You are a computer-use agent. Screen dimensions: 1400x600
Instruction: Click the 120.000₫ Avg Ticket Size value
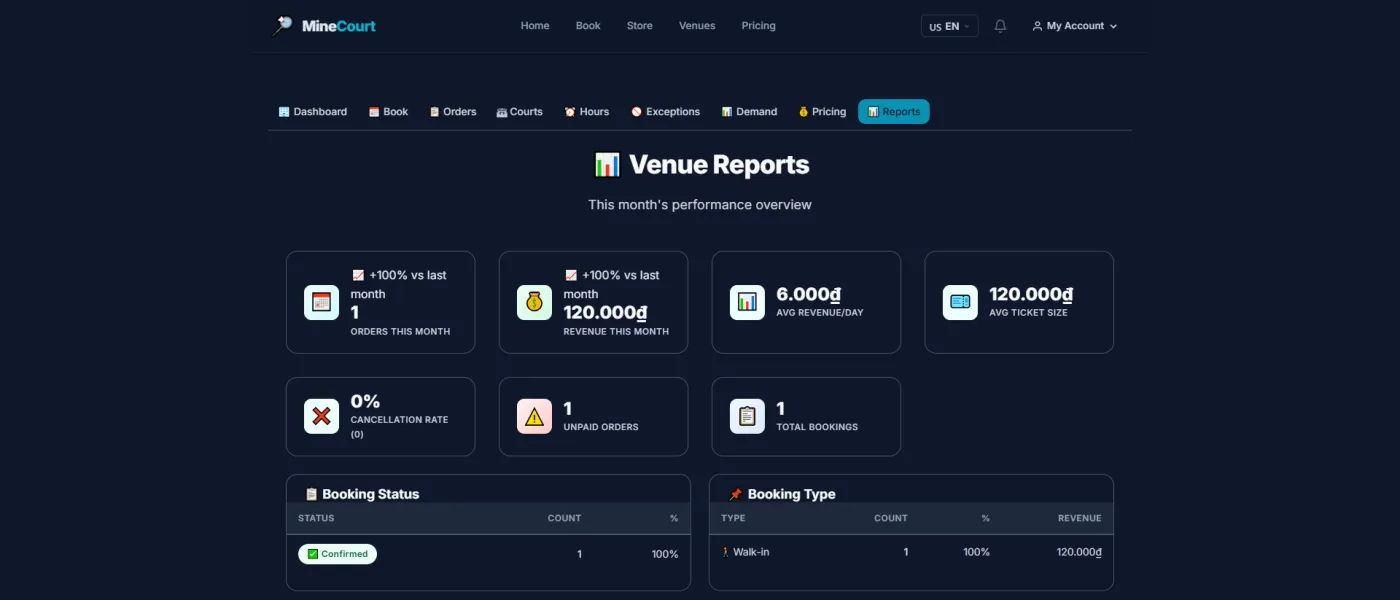point(1031,294)
